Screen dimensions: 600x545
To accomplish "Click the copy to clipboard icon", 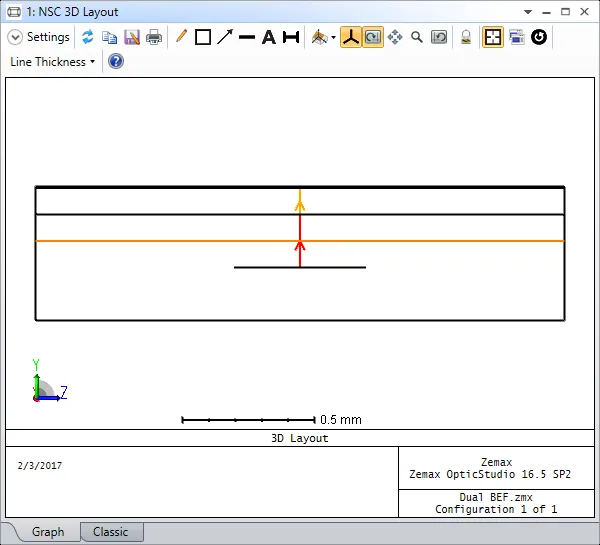I will pos(110,37).
